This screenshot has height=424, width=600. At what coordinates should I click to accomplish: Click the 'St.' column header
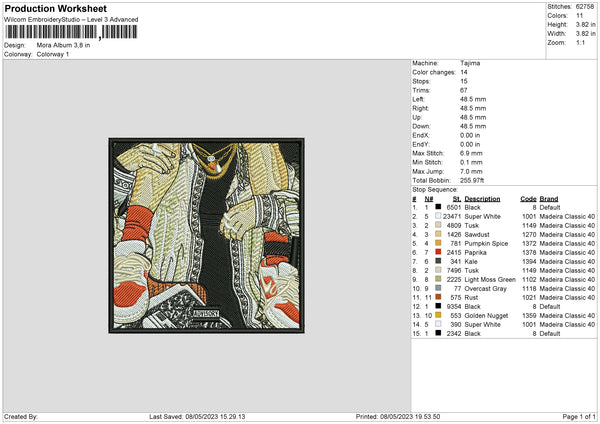coord(457,199)
